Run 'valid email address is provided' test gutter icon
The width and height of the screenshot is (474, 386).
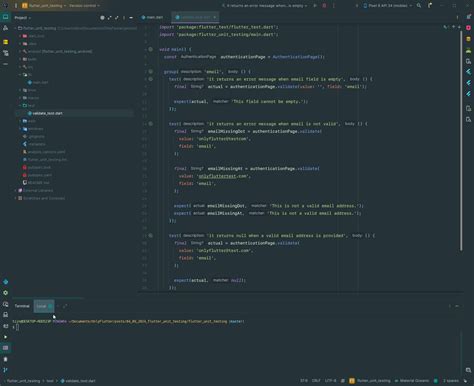coord(151,236)
